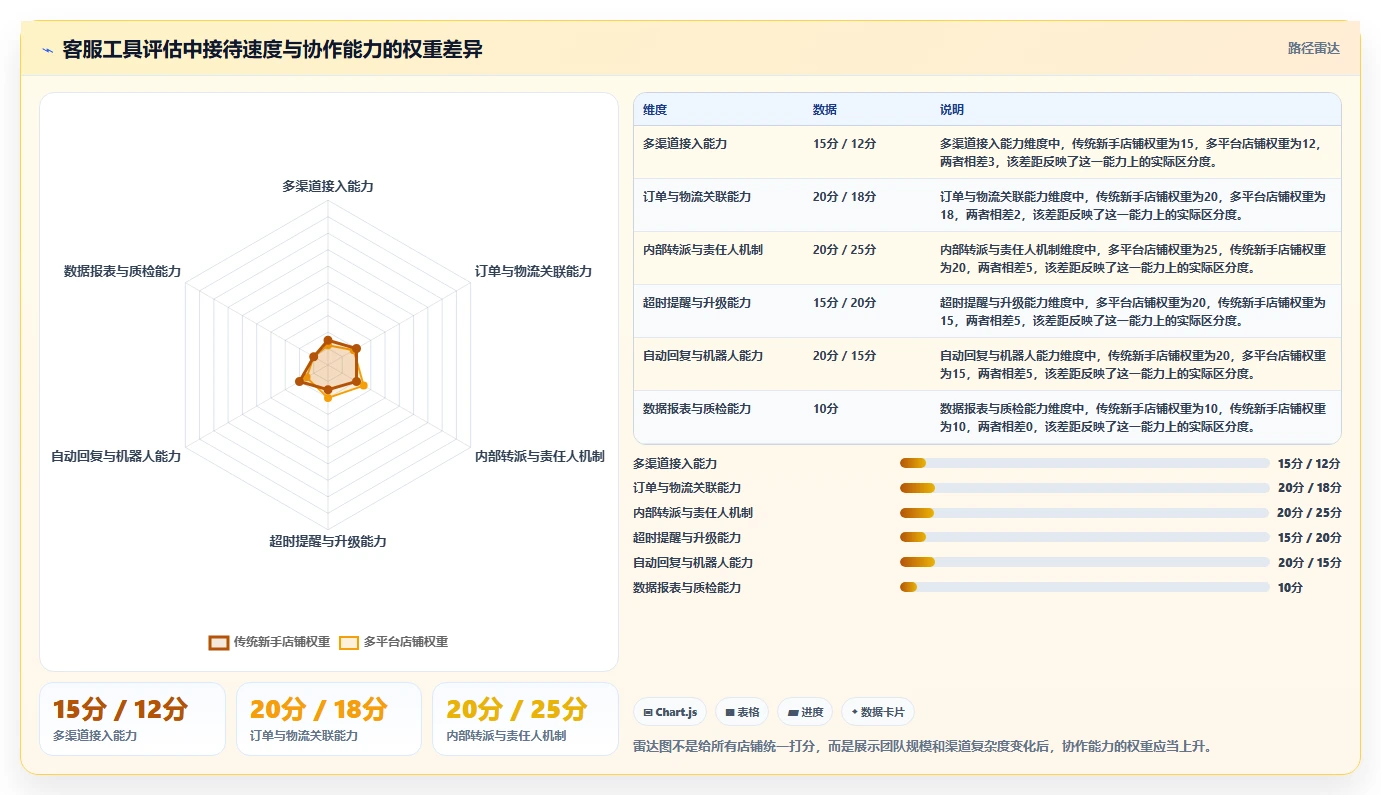This screenshot has height=795, width=1381.
Task: Click the 超时提醒与升级能力 progress bar
Action: 1084,538
